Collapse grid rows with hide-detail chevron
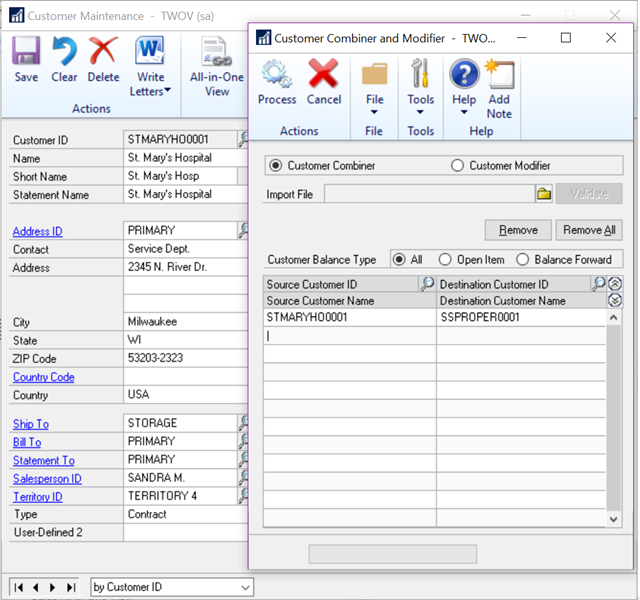The width and height of the screenshot is (640, 600). tap(615, 283)
